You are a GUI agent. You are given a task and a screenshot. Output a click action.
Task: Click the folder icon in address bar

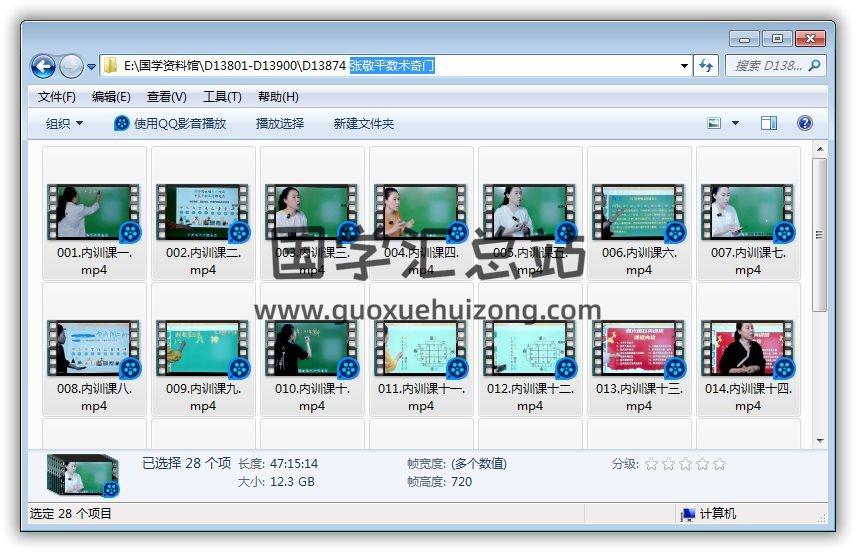111,66
